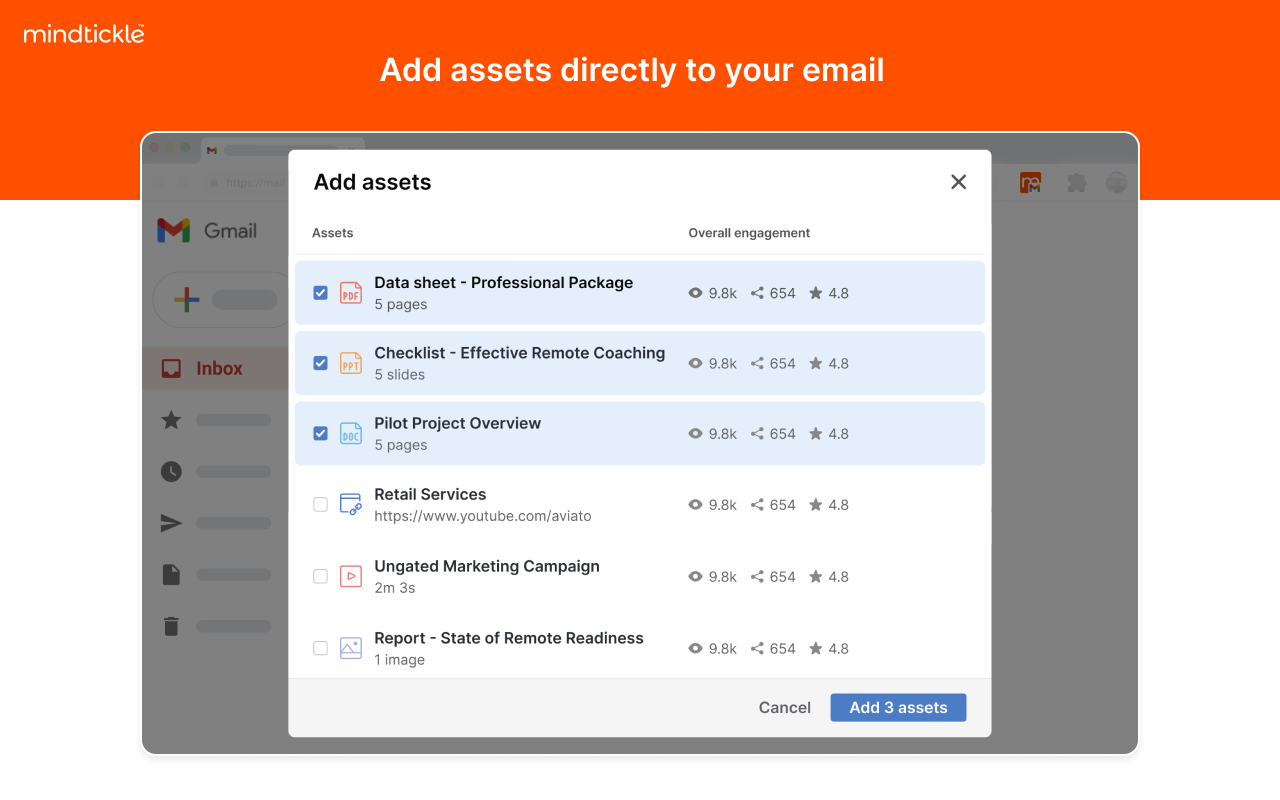The image size is (1280, 800).
Task: Enable the Ungated Marketing Campaign checkbox
Action: click(x=320, y=576)
